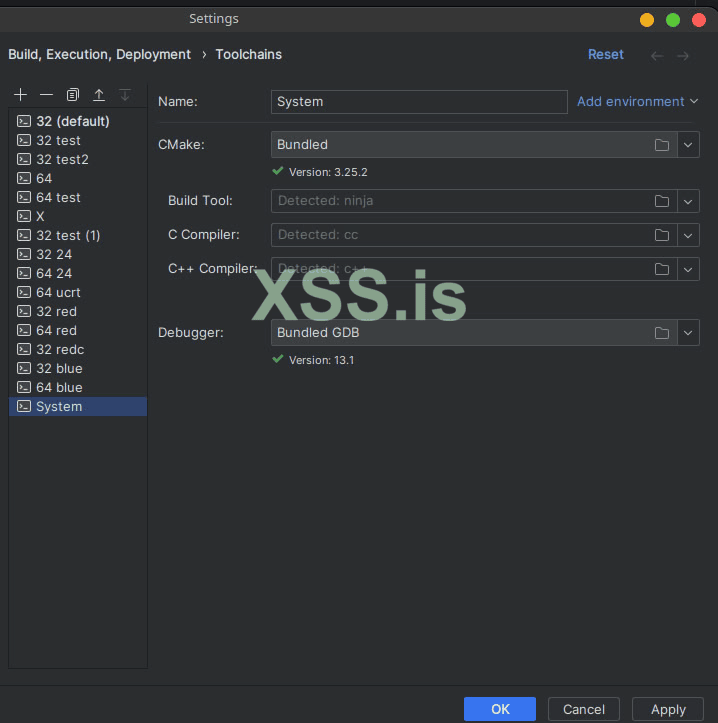Remove selected toolchain with minus icon
Viewport: 718px width, 723px height.
pos(46,95)
